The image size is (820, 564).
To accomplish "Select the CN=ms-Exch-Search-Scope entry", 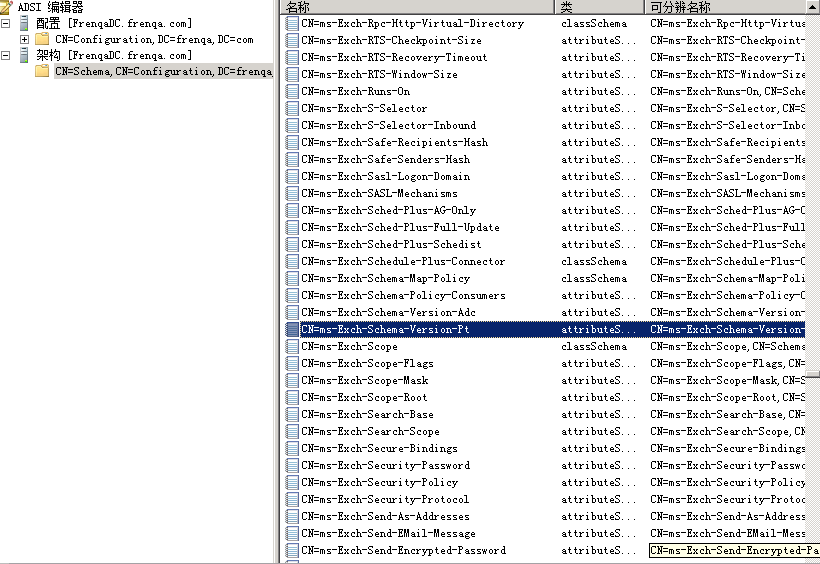I will point(370,432).
